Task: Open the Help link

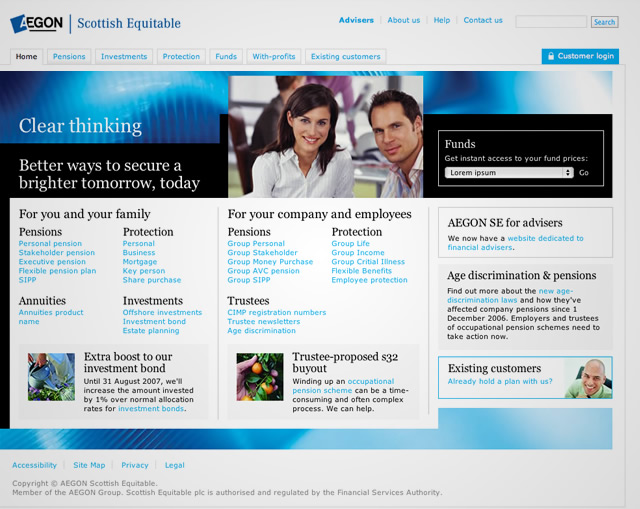Action: click(x=442, y=20)
